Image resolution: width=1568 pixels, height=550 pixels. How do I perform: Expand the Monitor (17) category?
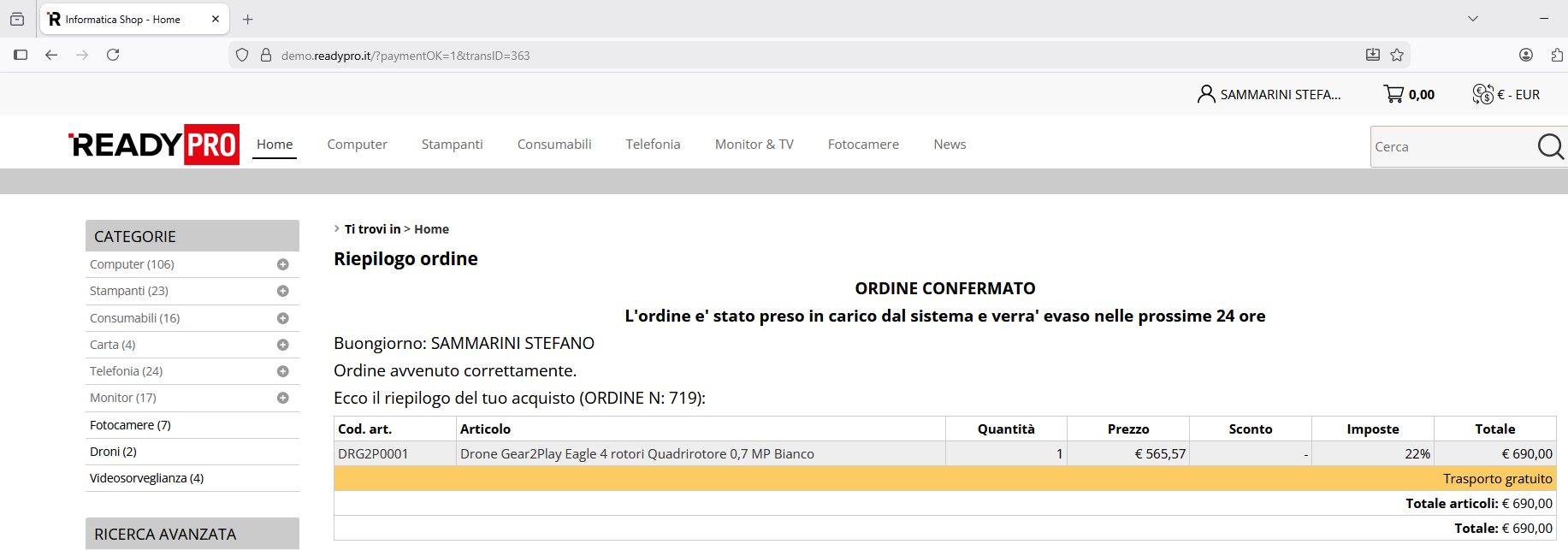point(282,399)
